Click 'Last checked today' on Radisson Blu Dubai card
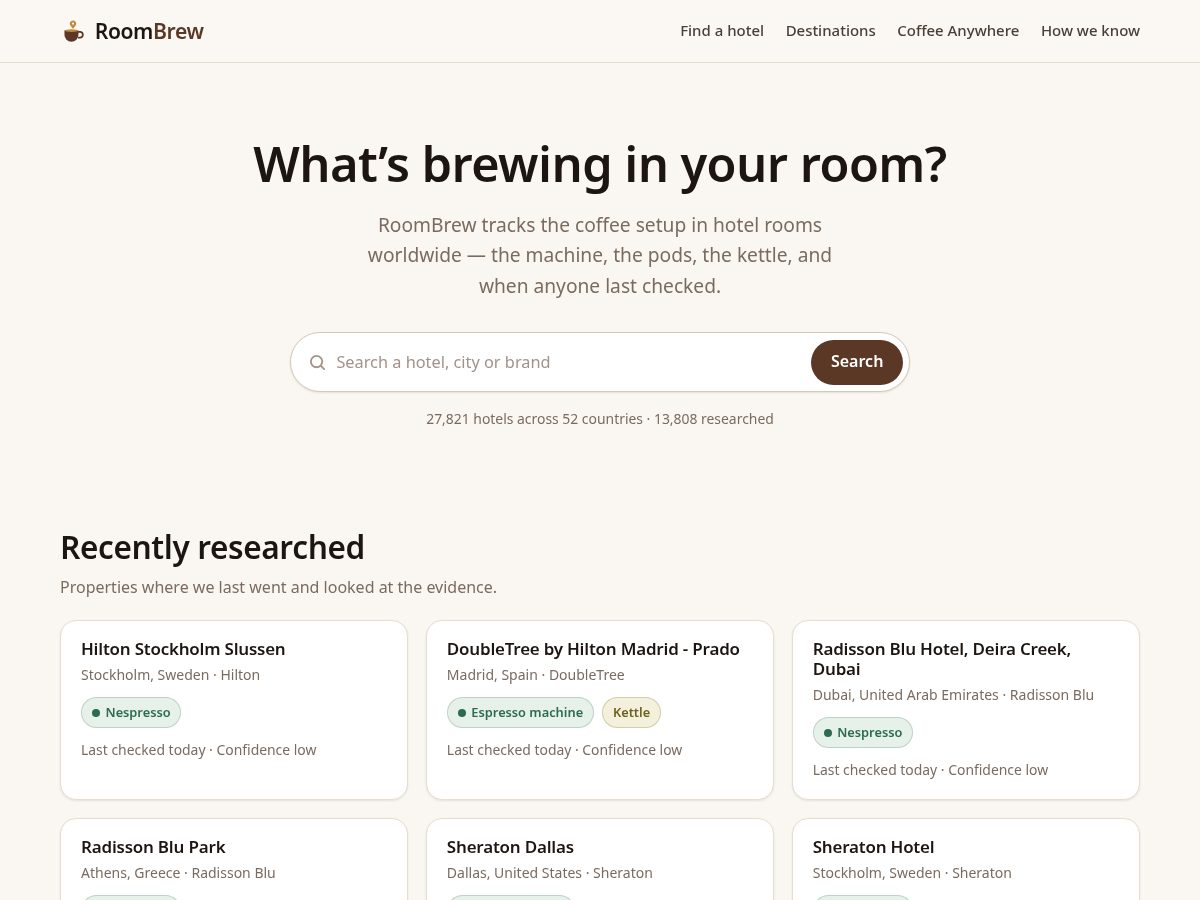Viewport: 1200px width, 900px height. 875,770
